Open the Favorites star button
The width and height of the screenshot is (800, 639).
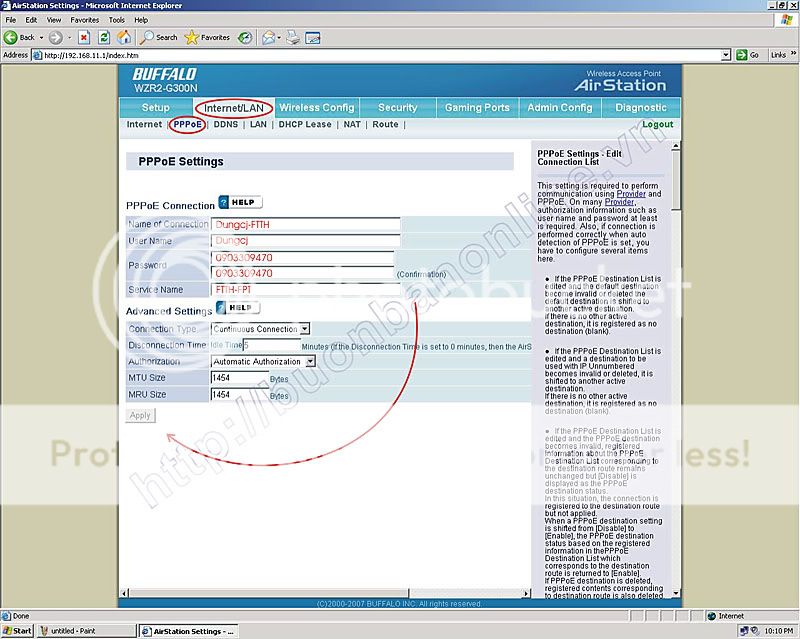coord(191,37)
